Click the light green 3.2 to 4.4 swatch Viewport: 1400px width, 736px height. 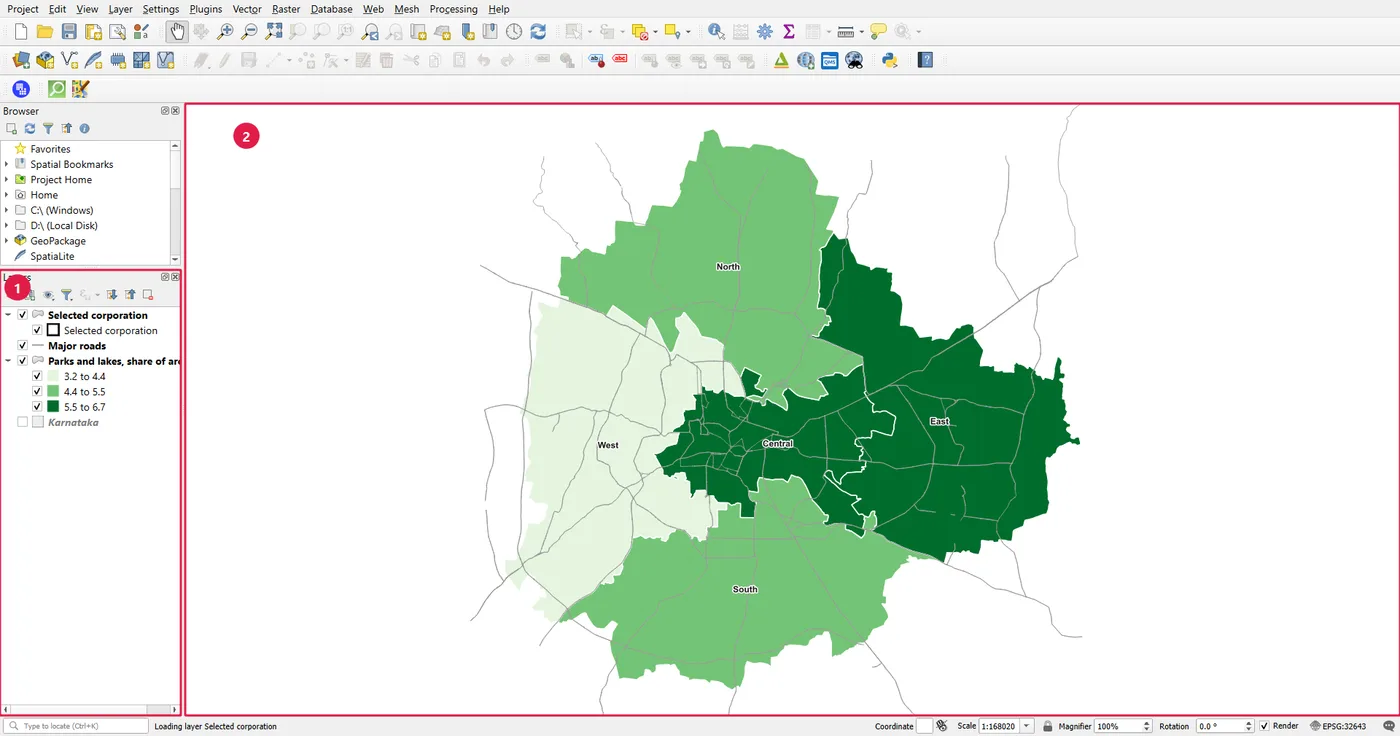click(x=53, y=376)
